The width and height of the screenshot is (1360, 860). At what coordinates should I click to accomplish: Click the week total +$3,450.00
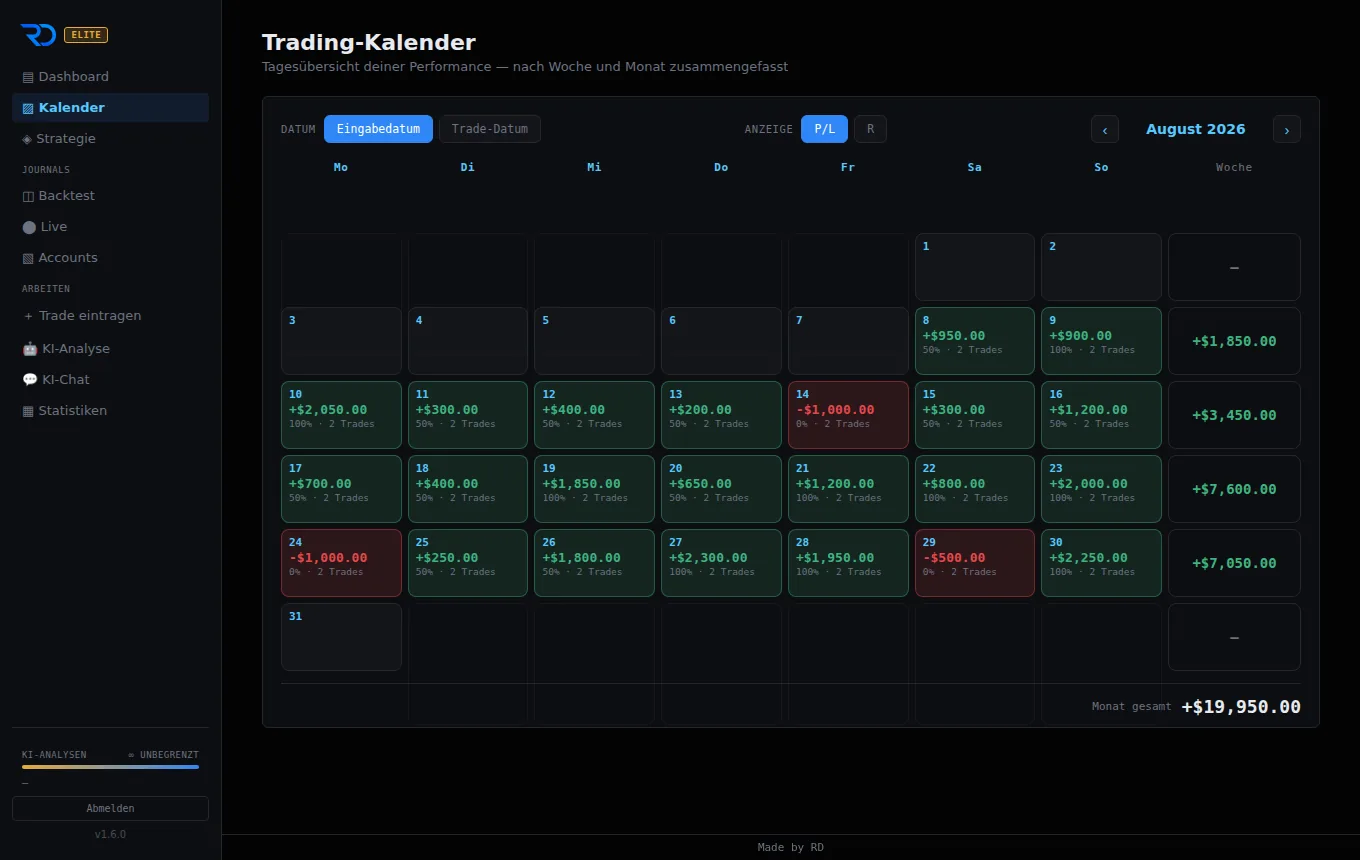1234,415
